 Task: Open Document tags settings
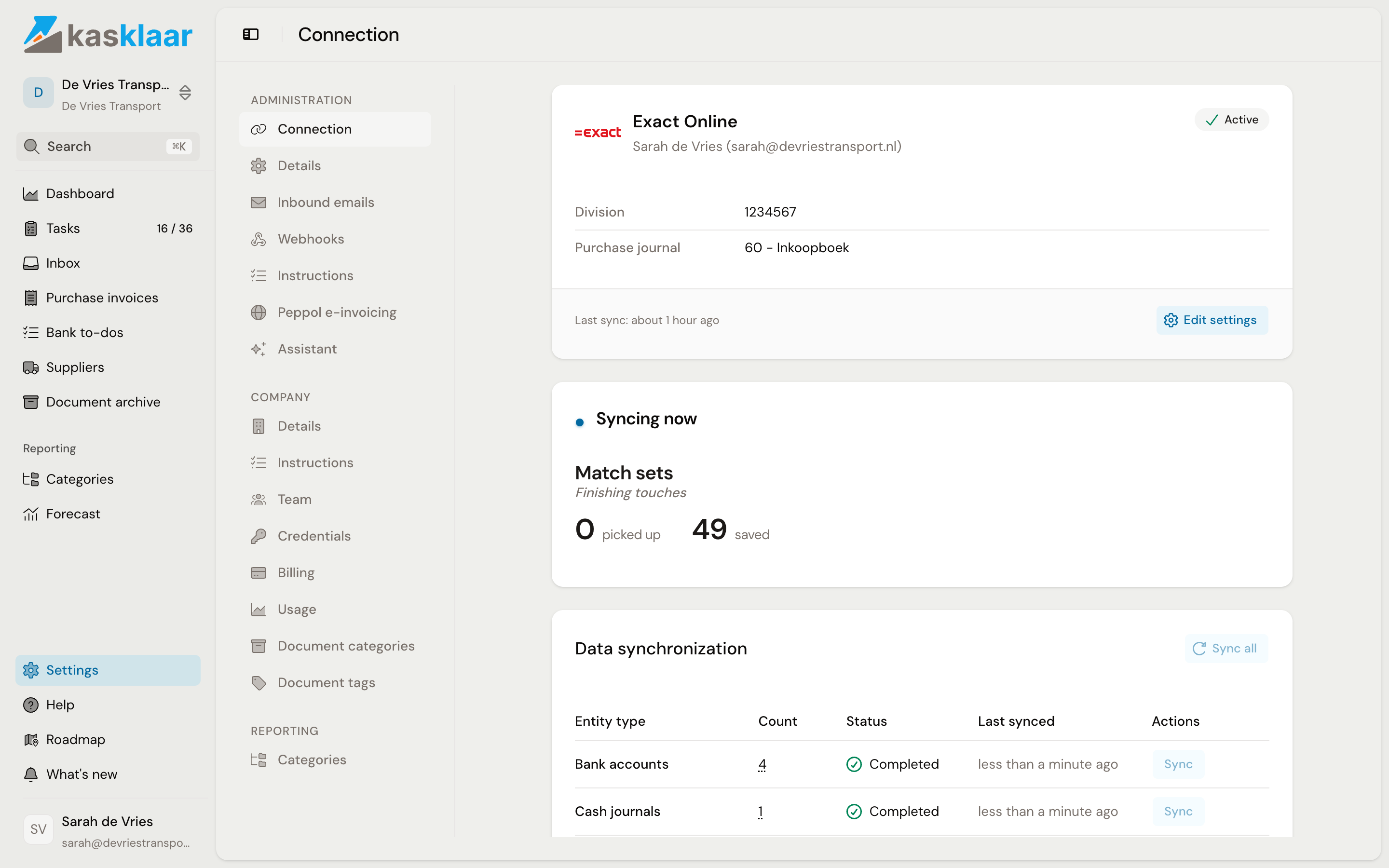tap(335, 683)
